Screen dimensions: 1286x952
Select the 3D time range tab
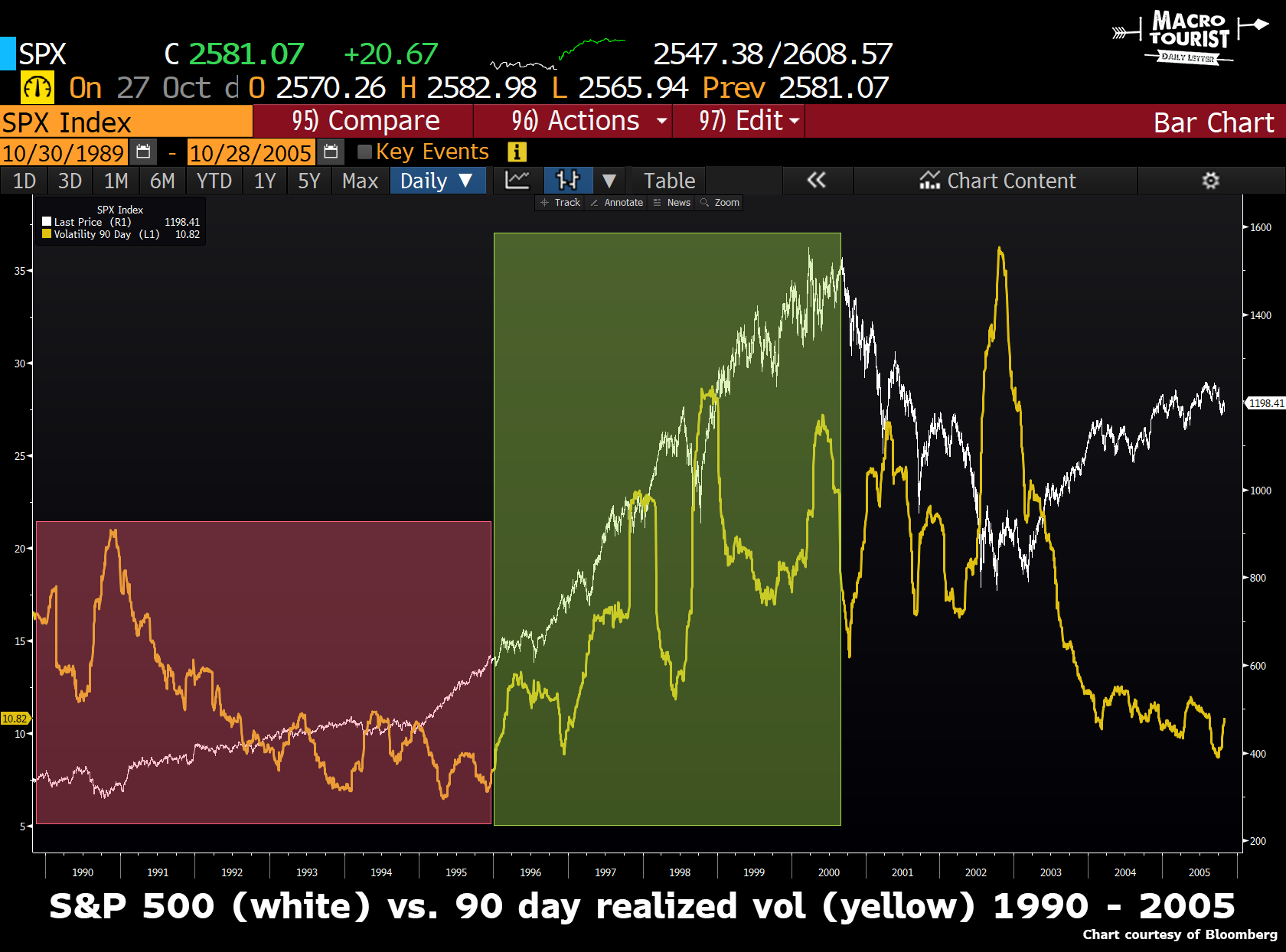click(70, 181)
